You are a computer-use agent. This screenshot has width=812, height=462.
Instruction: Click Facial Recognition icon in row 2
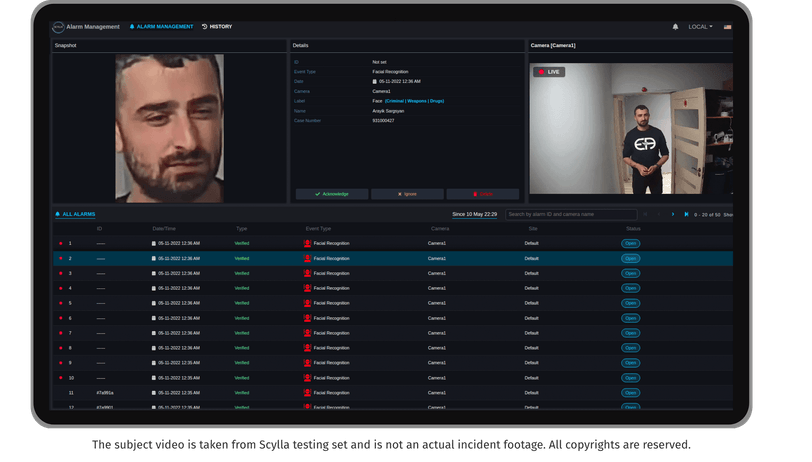point(307,258)
